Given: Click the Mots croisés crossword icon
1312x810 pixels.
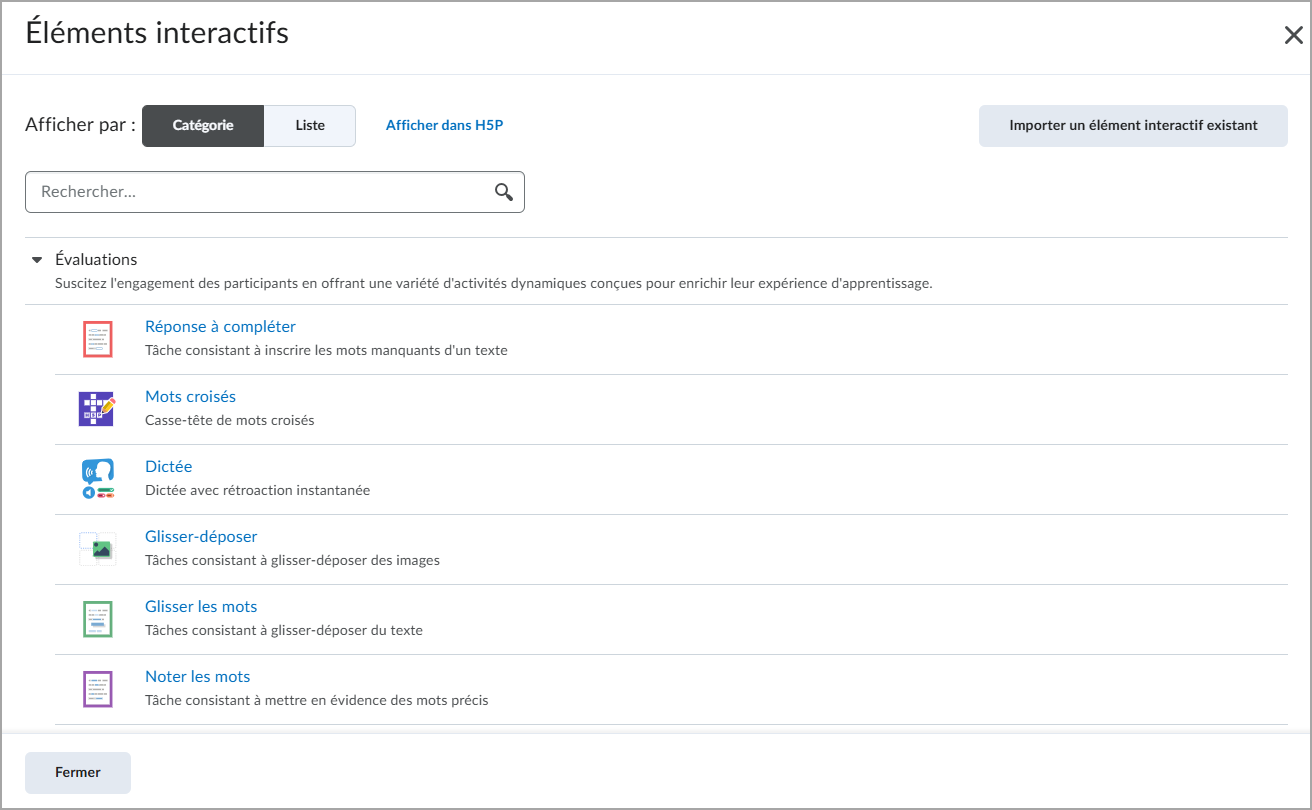Looking at the screenshot, I should point(97,409).
